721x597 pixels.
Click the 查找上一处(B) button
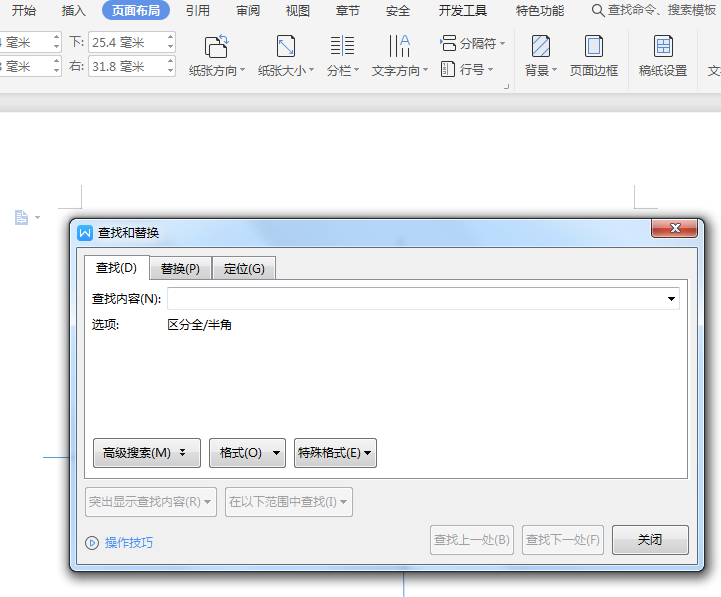click(x=472, y=540)
